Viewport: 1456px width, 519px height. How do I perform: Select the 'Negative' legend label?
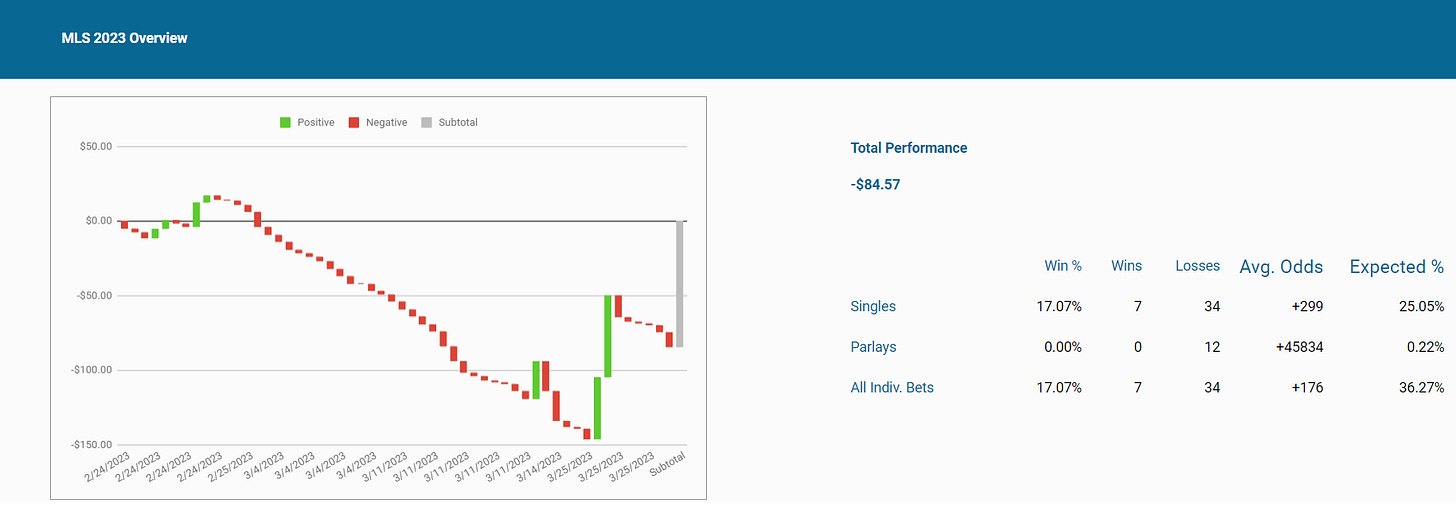click(x=386, y=123)
